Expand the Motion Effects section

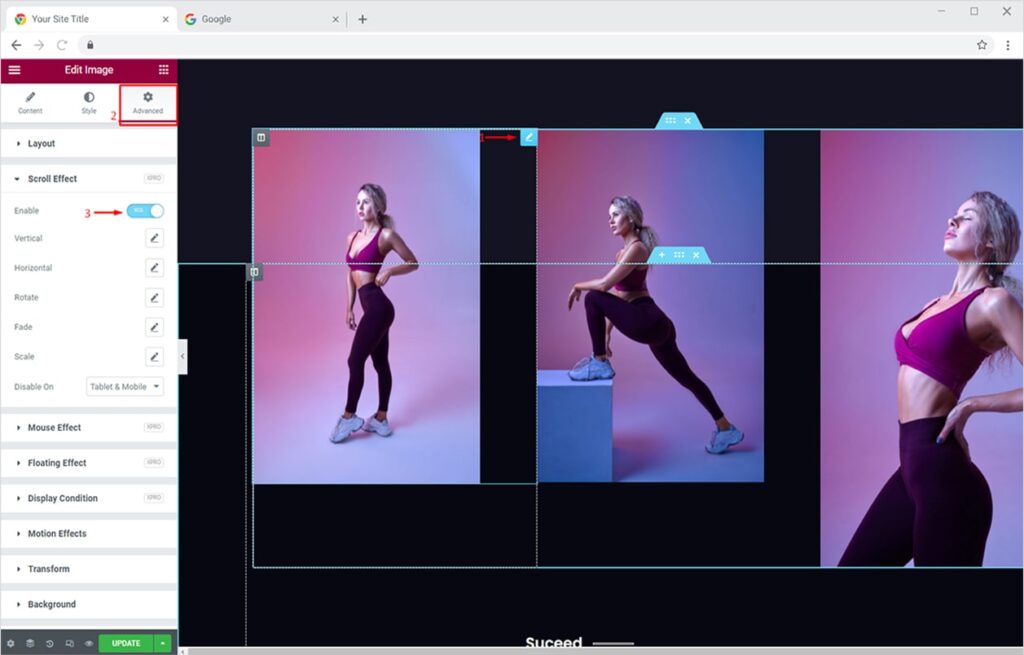coord(56,534)
